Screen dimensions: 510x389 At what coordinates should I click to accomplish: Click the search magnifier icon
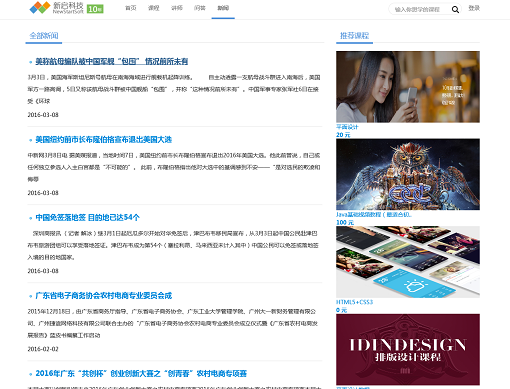pyautogui.click(x=455, y=10)
